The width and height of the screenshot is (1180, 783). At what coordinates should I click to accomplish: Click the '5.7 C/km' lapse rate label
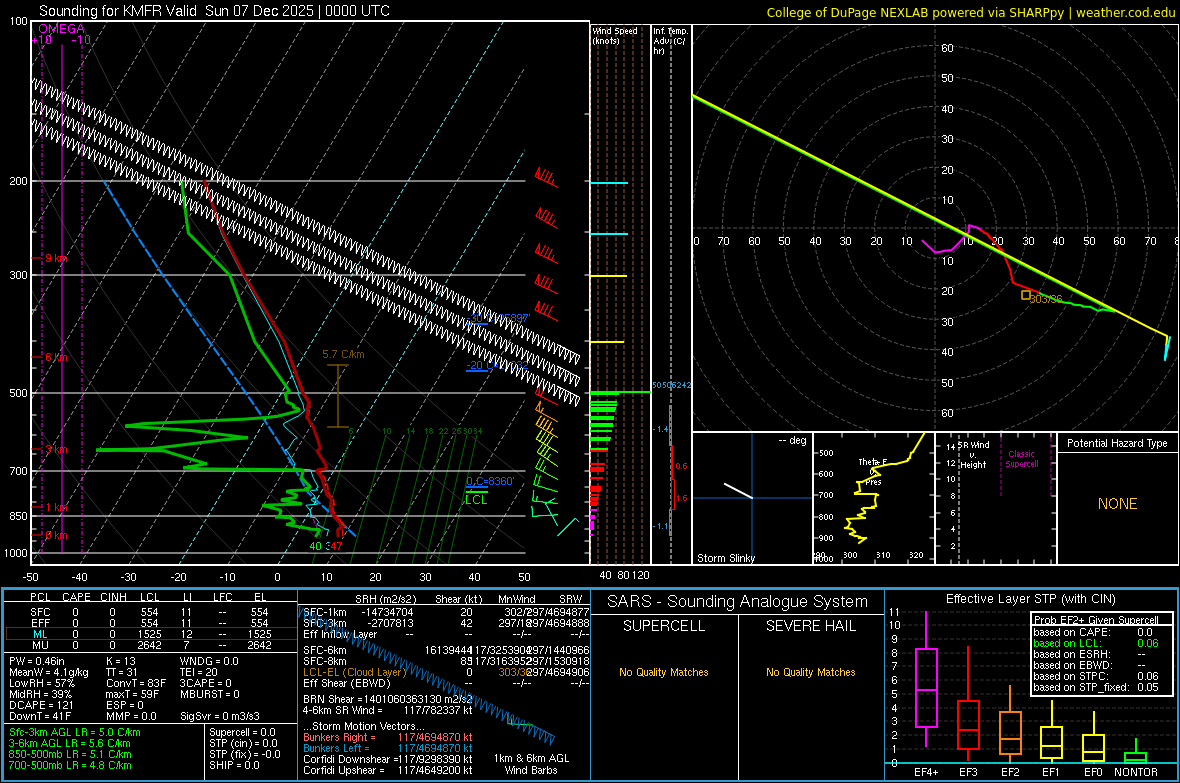tap(343, 354)
